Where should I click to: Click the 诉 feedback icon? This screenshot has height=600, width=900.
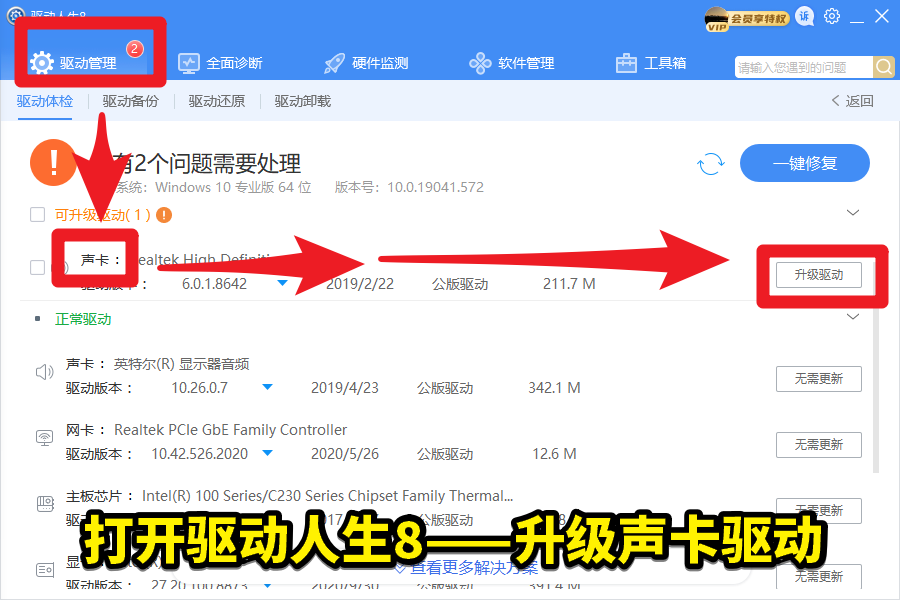click(x=804, y=17)
